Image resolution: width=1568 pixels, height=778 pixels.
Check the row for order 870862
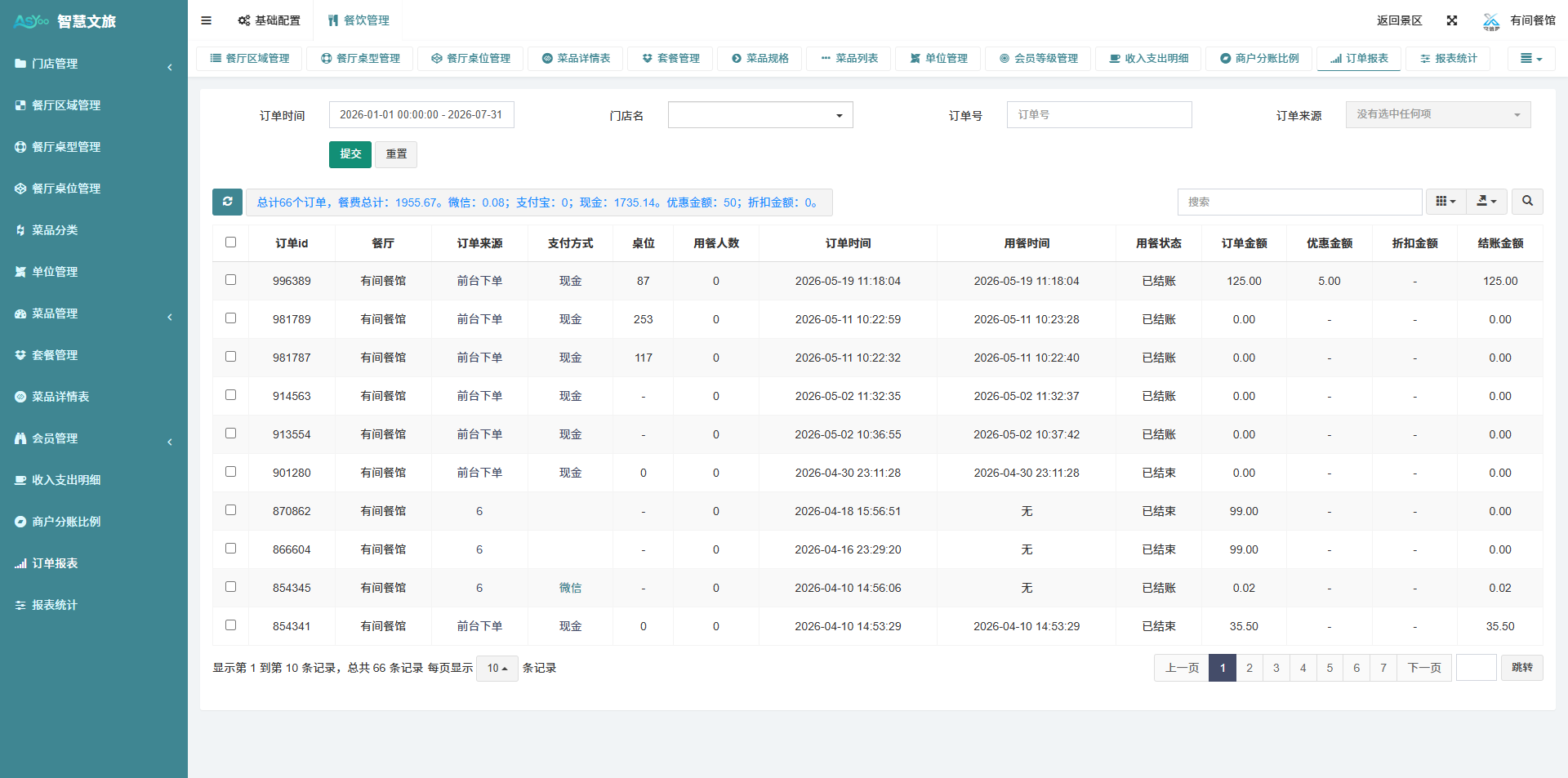[230, 510]
